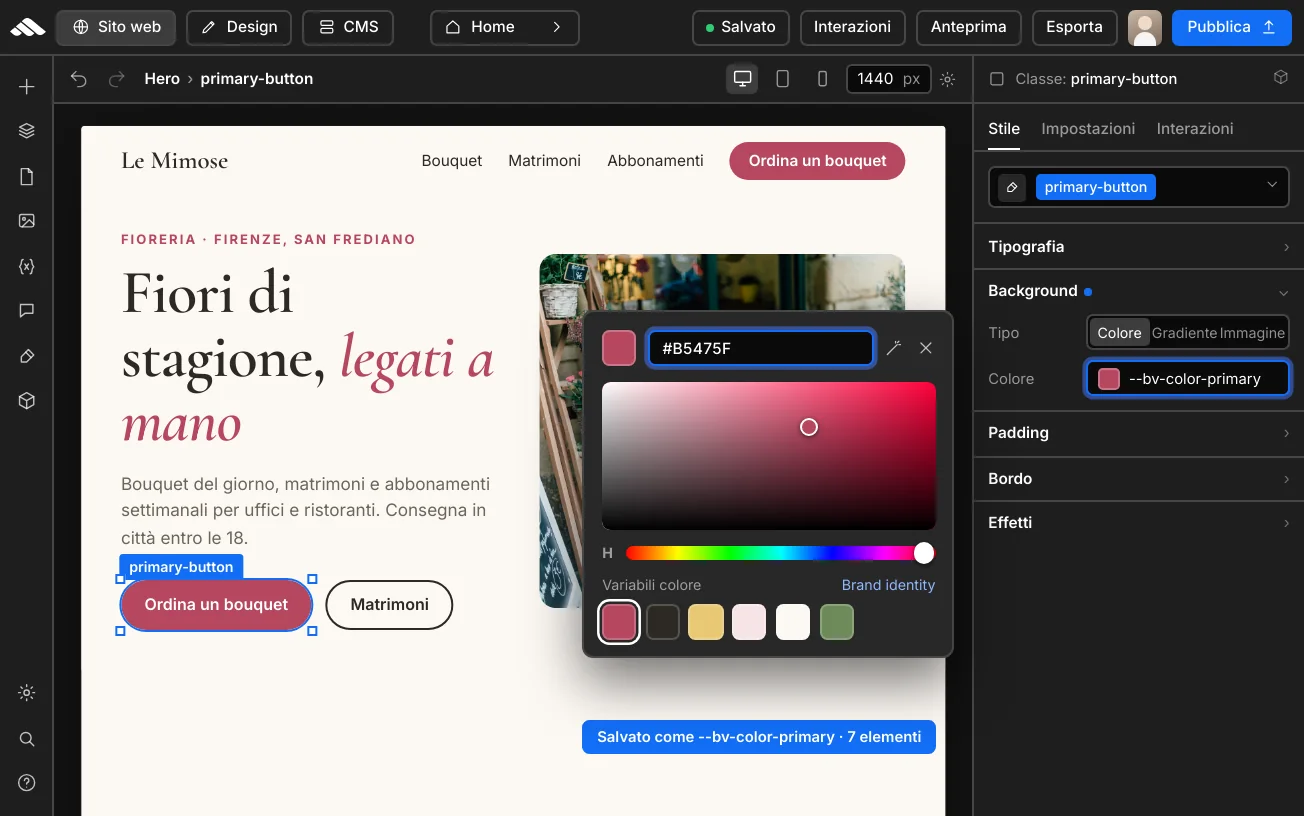This screenshot has width=1304, height=816.
Task: Collapse the Background section
Action: click(1139, 291)
